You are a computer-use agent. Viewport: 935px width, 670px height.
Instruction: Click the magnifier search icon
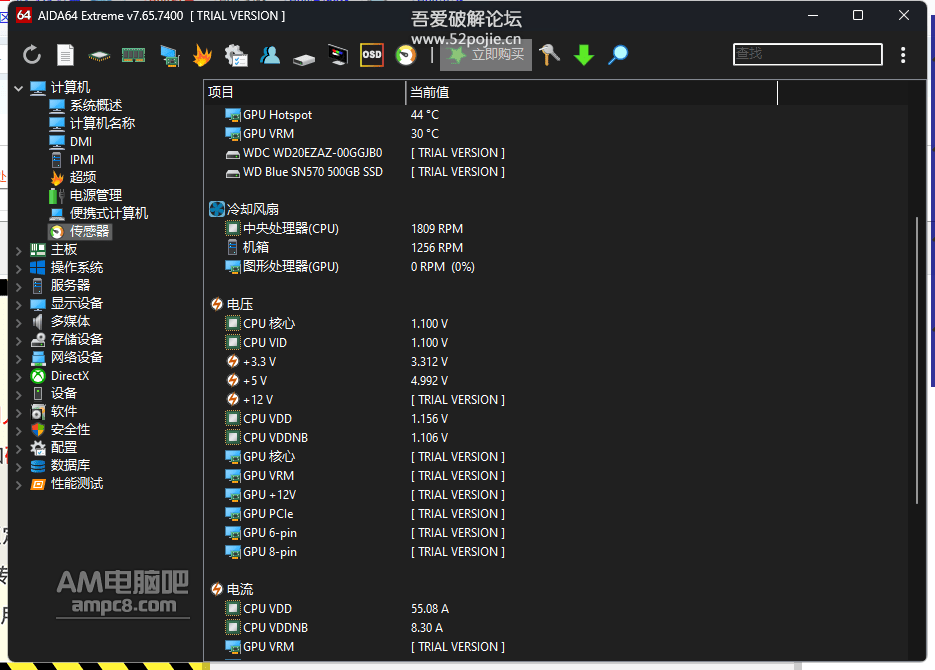[618, 55]
